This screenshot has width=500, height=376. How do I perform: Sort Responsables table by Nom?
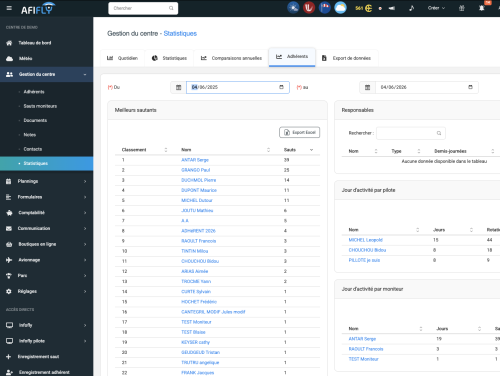(x=363, y=151)
